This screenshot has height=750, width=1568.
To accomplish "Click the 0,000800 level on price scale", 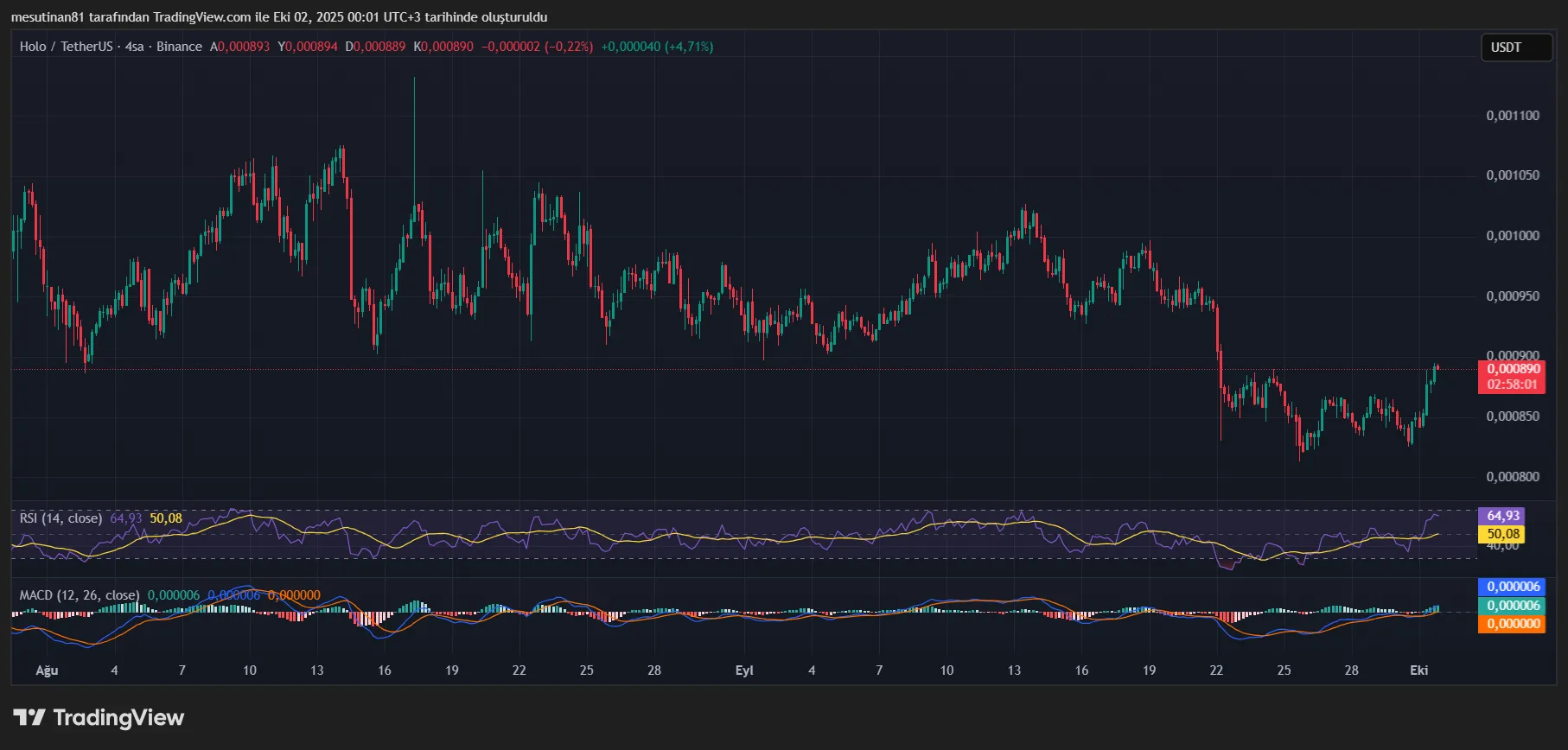I will click(x=1513, y=477).
